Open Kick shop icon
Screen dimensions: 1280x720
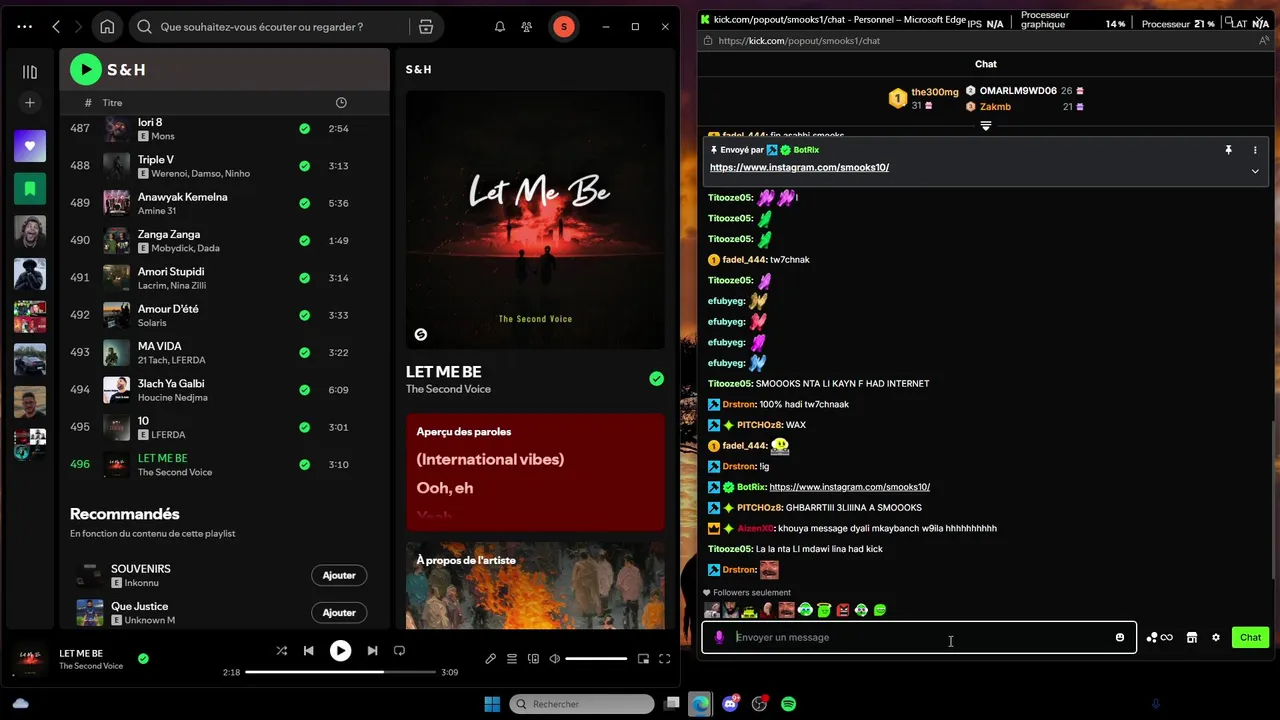coord(1192,637)
